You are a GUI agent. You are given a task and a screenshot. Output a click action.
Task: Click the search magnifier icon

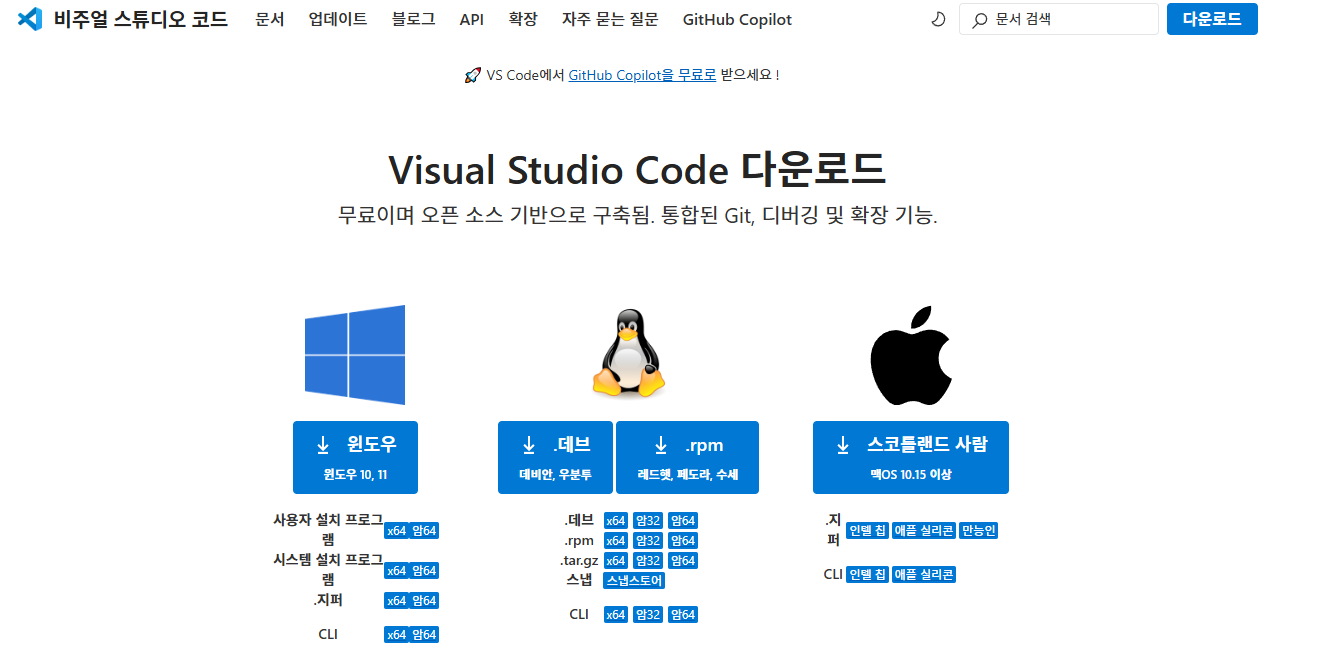pyautogui.click(x=980, y=19)
